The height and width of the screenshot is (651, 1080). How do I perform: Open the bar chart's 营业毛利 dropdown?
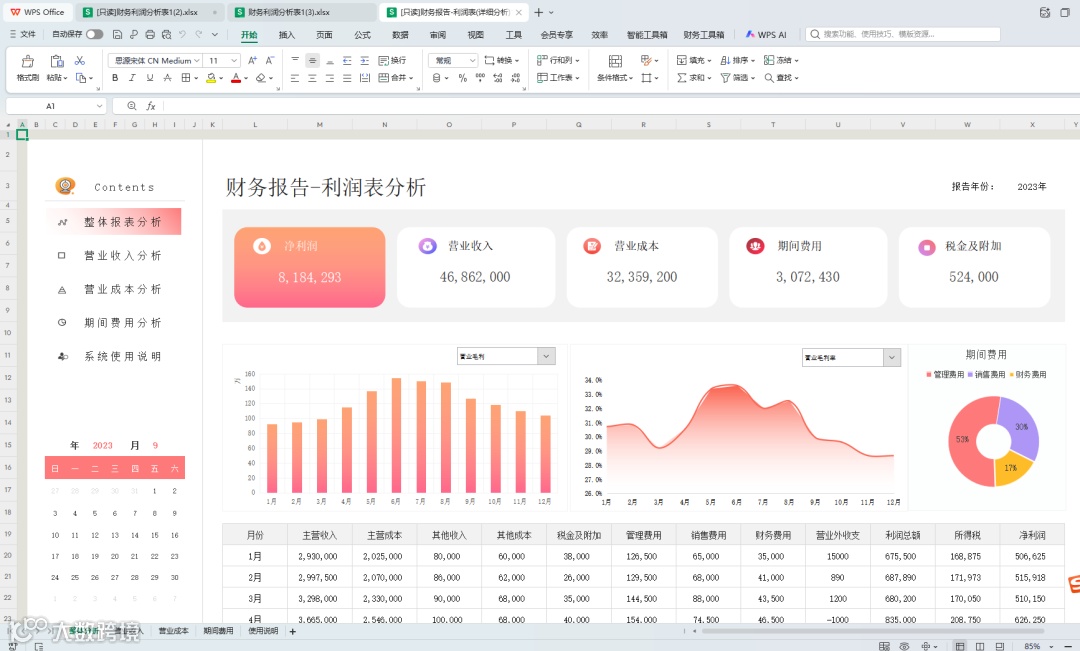[546, 356]
